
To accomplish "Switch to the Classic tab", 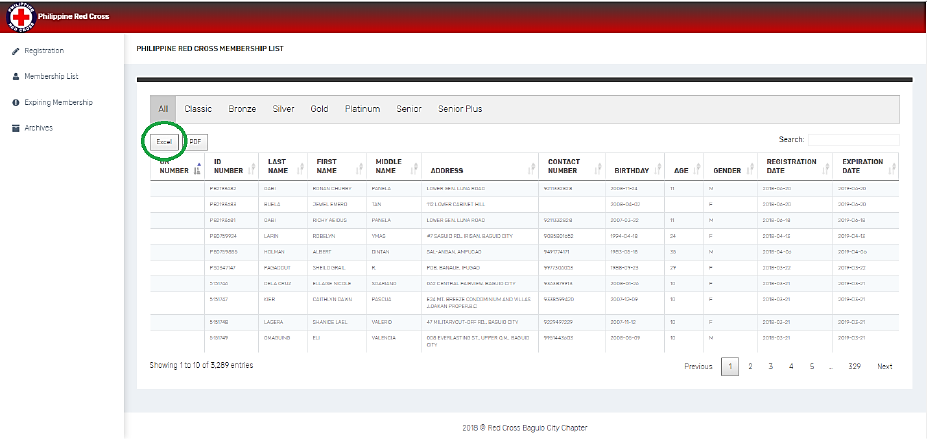I will 198,109.
